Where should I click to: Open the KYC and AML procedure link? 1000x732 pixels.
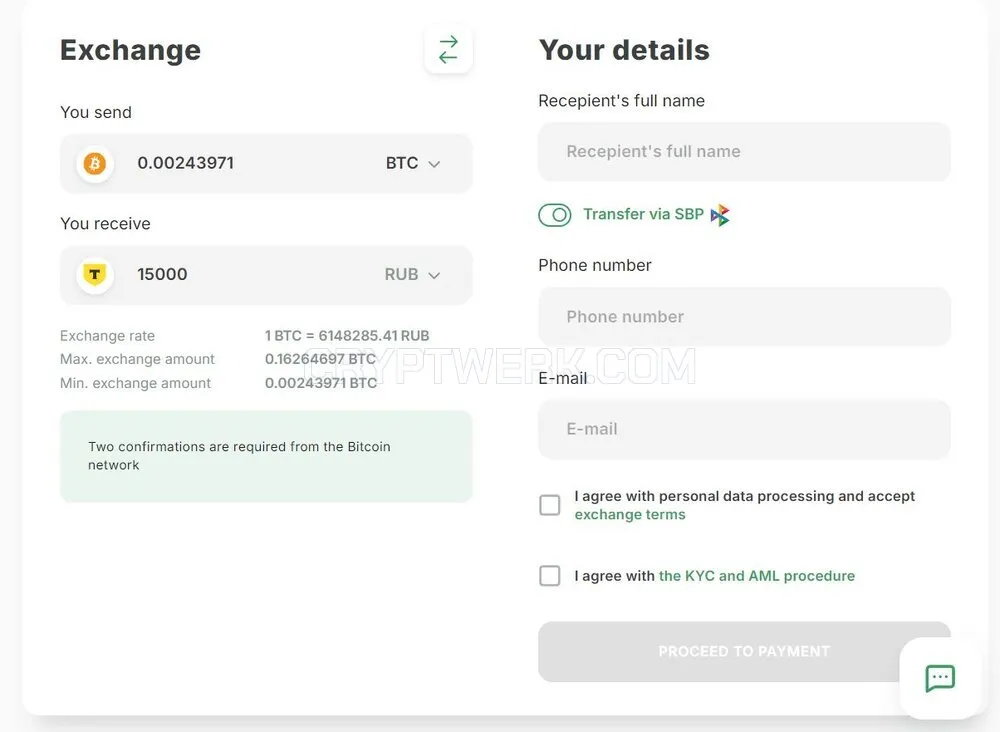click(756, 576)
